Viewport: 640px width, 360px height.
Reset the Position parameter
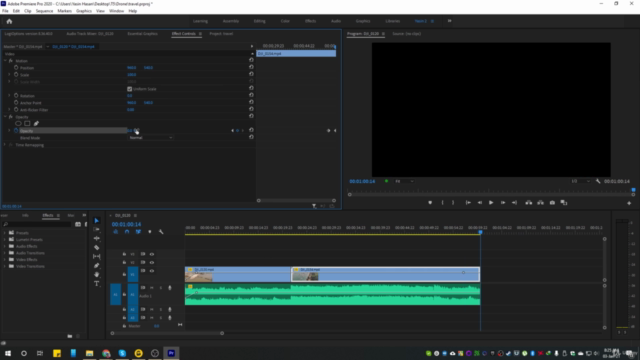tap(251, 67)
